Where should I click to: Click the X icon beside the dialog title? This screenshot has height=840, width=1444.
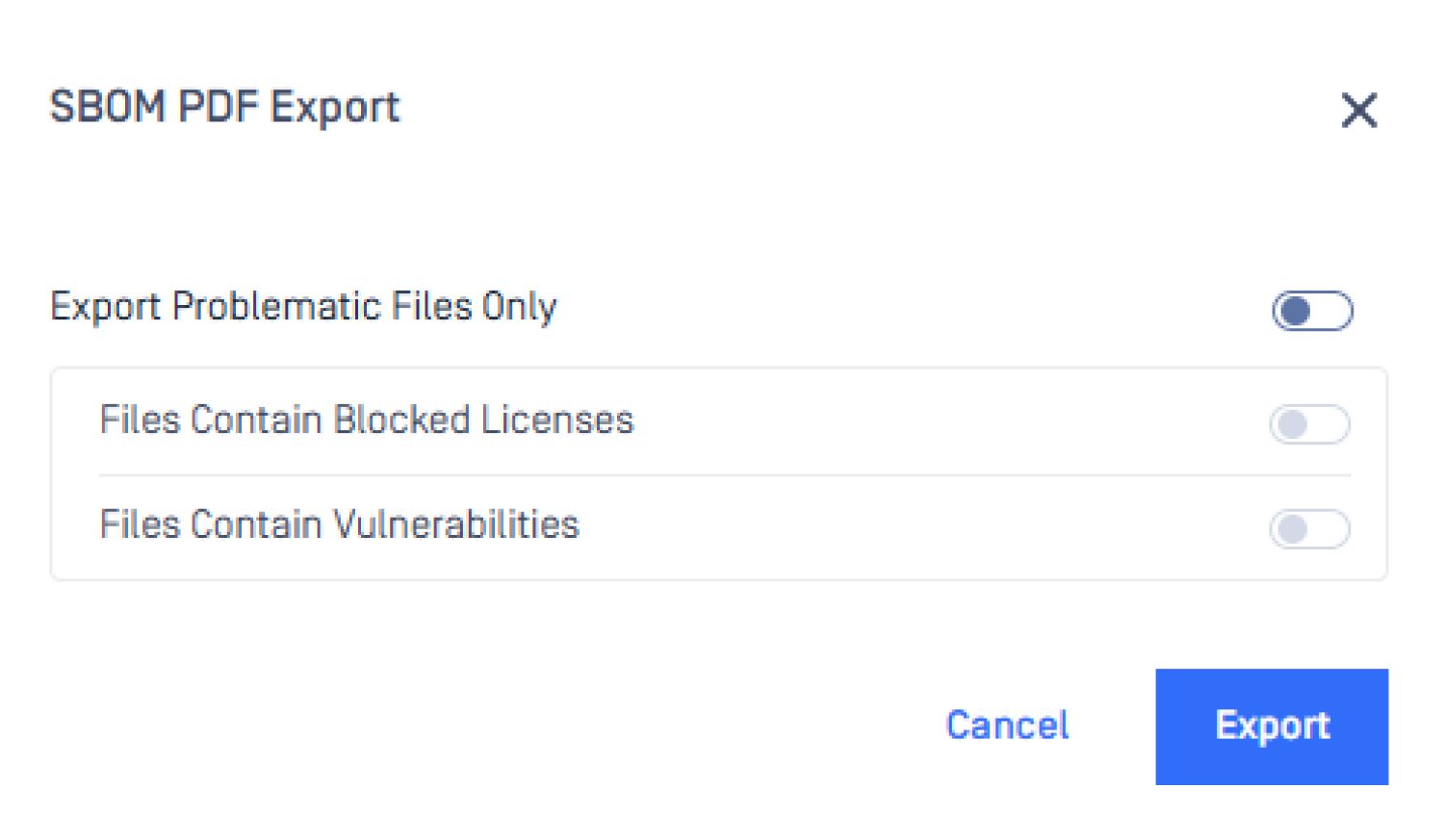coord(1358,111)
